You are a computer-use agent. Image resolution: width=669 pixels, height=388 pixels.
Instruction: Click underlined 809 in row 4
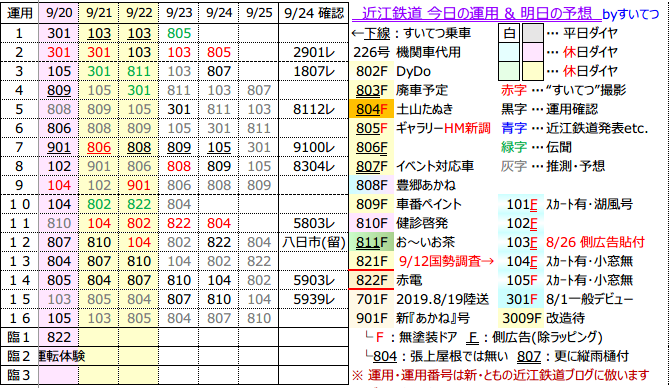[x=59, y=90]
